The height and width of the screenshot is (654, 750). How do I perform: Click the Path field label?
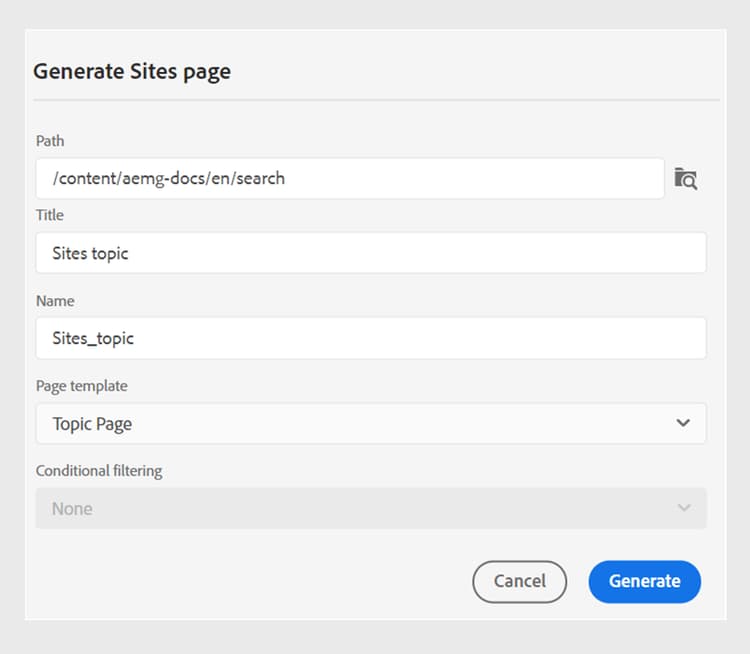coord(50,141)
